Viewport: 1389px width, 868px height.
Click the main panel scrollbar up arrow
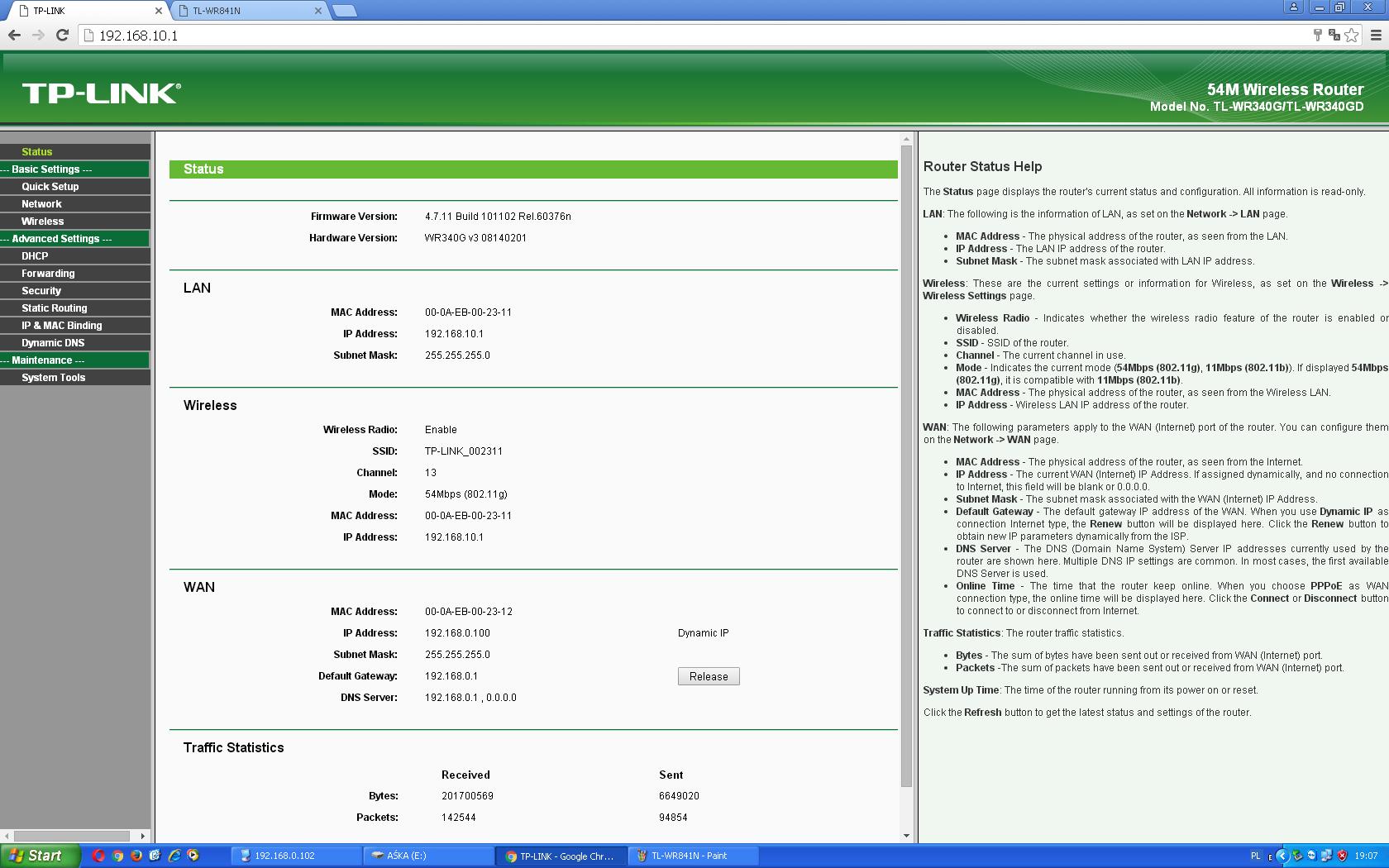(906, 139)
